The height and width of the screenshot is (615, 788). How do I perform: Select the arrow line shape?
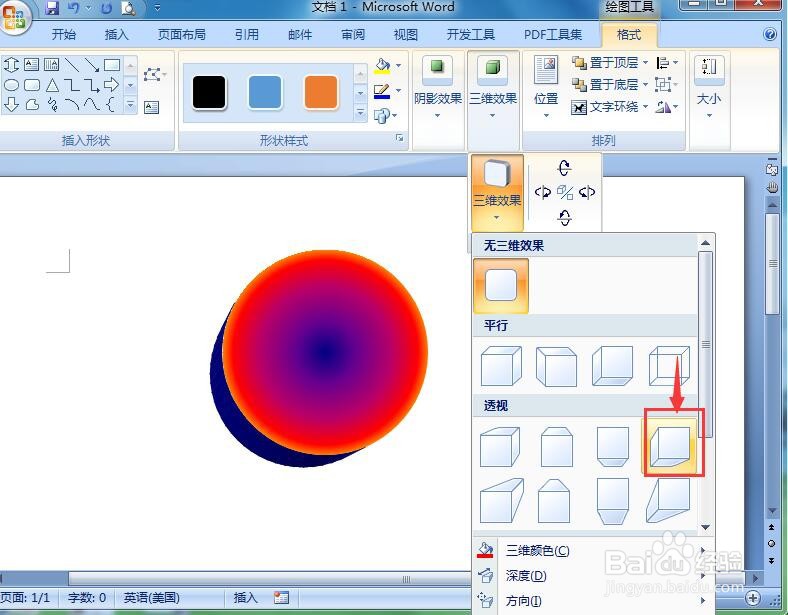tap(91, 64)
